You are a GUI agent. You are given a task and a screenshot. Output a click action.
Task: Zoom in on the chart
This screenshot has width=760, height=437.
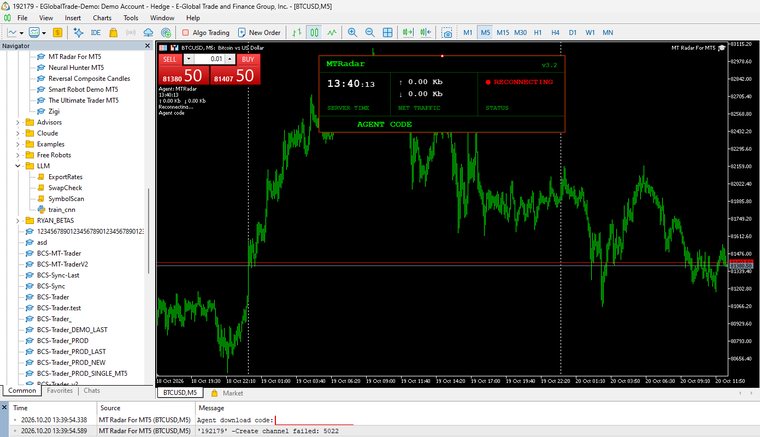click(x=352, y=32)
